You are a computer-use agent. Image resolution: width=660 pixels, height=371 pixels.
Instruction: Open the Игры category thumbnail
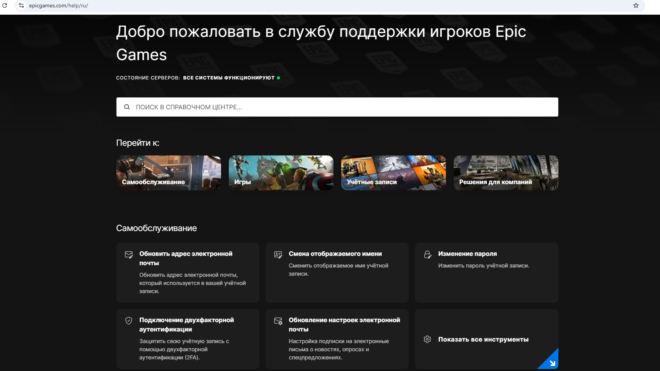coord(281,173)
